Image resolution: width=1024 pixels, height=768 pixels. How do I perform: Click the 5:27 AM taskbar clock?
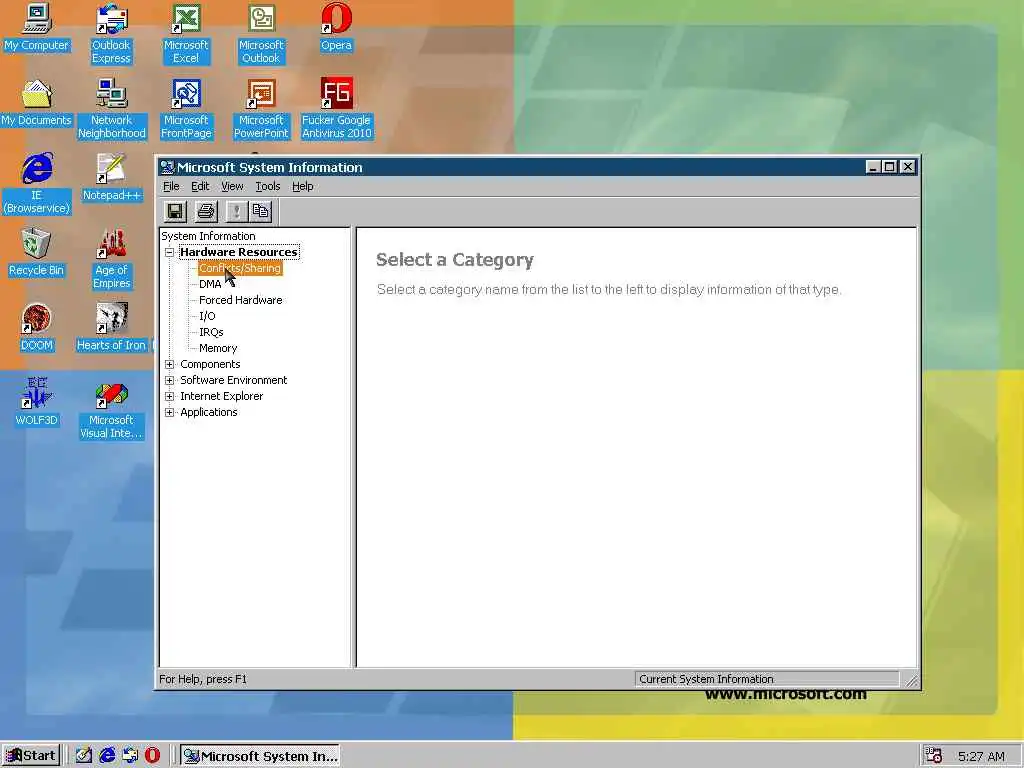(981, 756)
